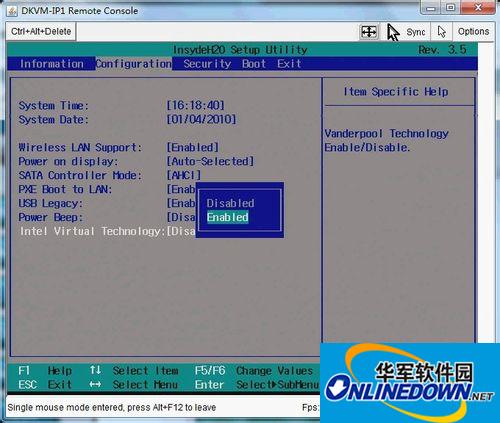Click the Power on display label

tap(68, 161)
